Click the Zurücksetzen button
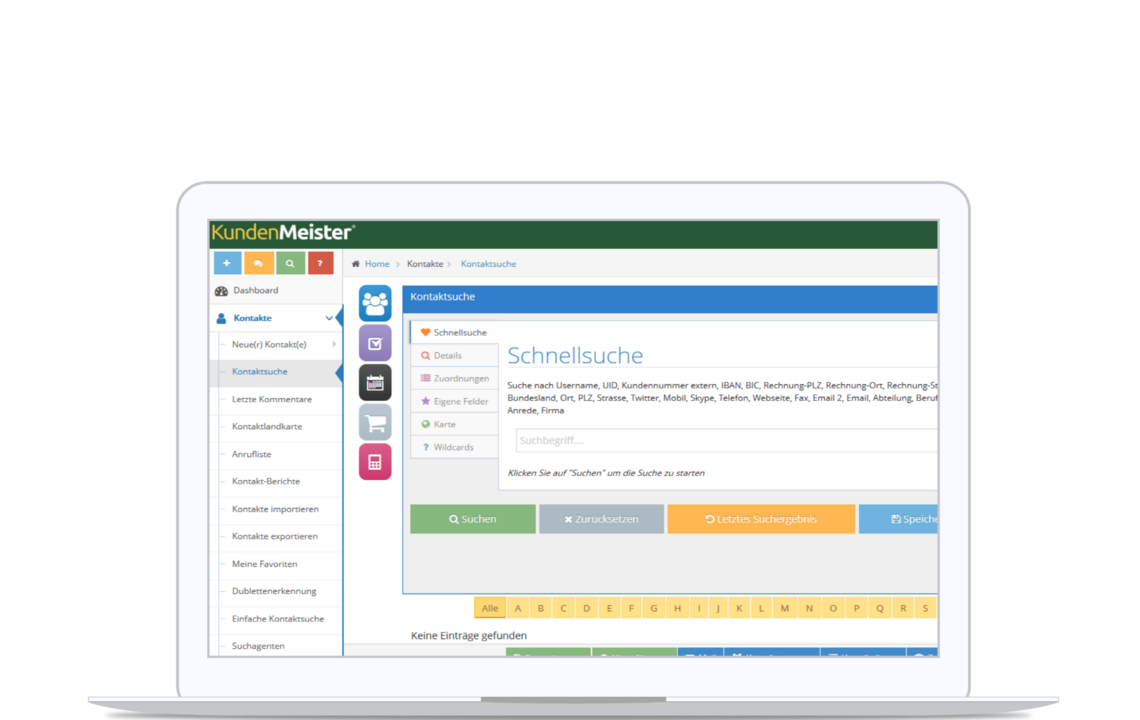Screen dimensions: 1140x720 (x=601, y=519)
